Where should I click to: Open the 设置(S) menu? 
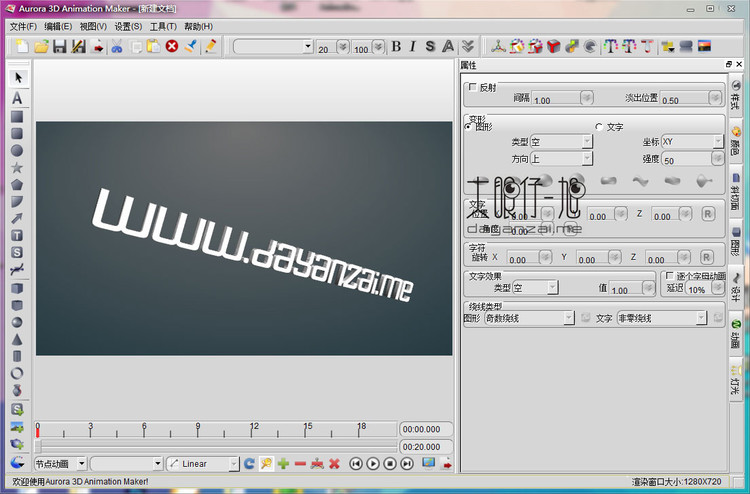point(128,26)
